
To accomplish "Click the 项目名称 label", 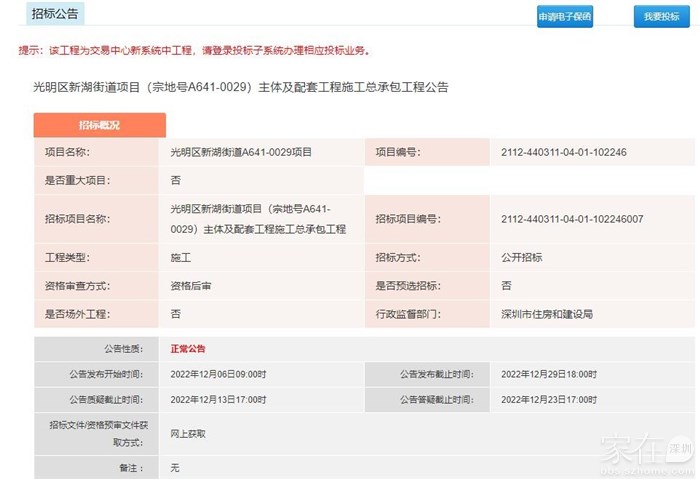I will [x=67, y=152].
